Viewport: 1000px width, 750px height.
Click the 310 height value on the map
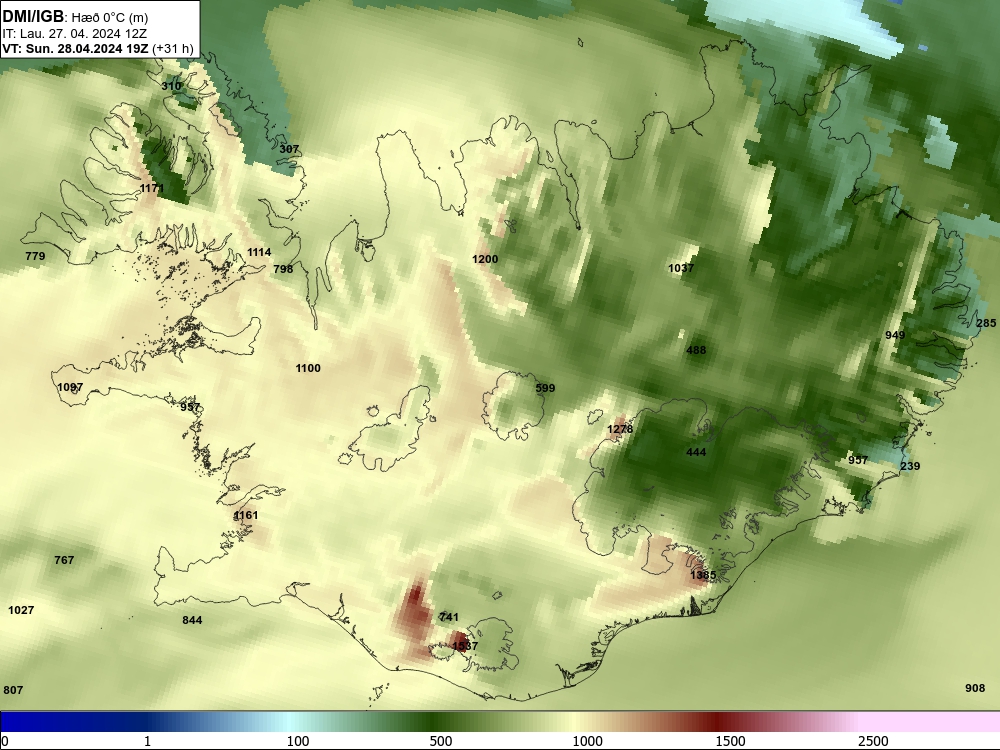point(171,86)
